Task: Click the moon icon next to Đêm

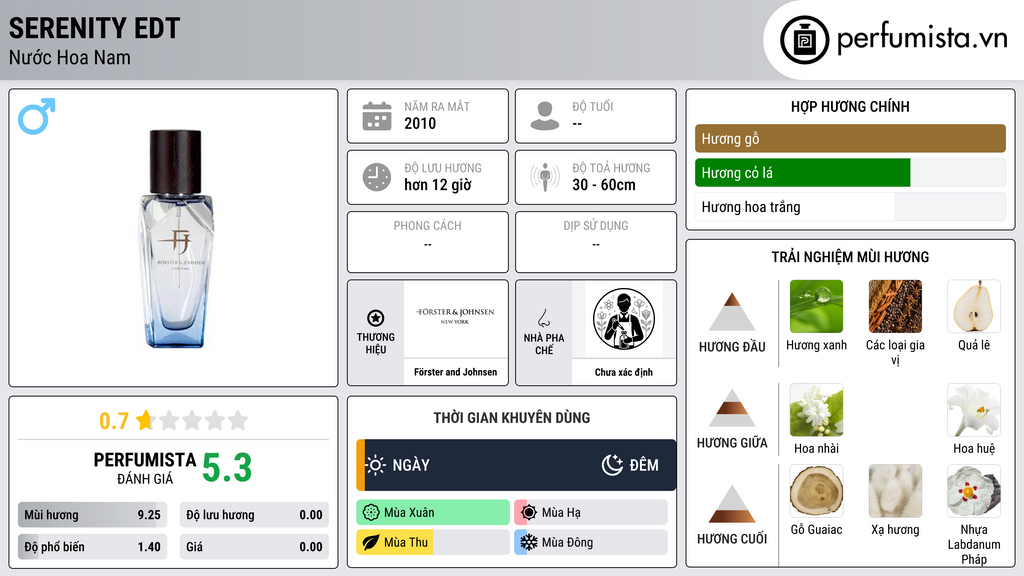Action: 613,465
